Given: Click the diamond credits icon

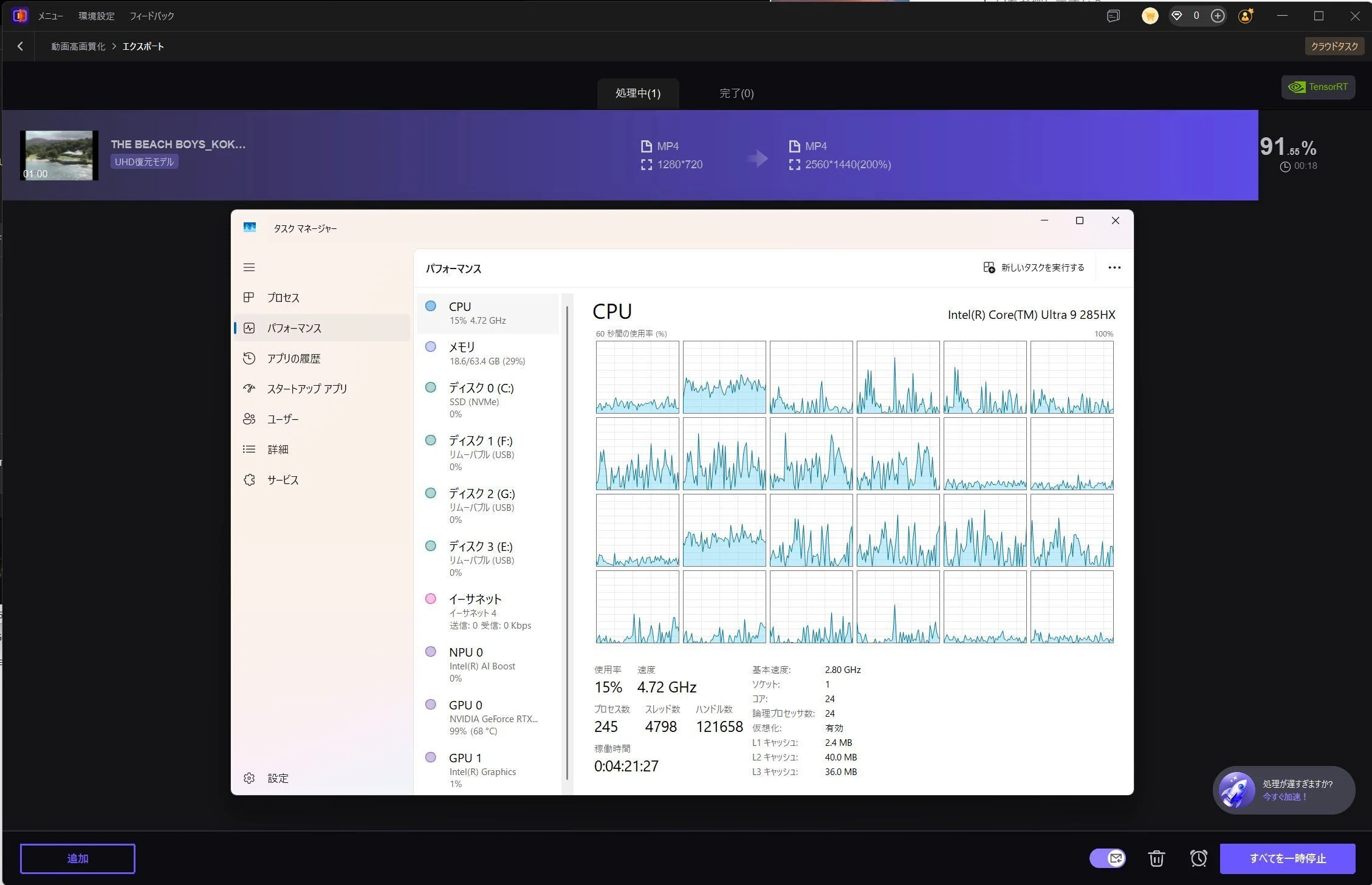Looking at the screenshot, I should coord(1177,16).
